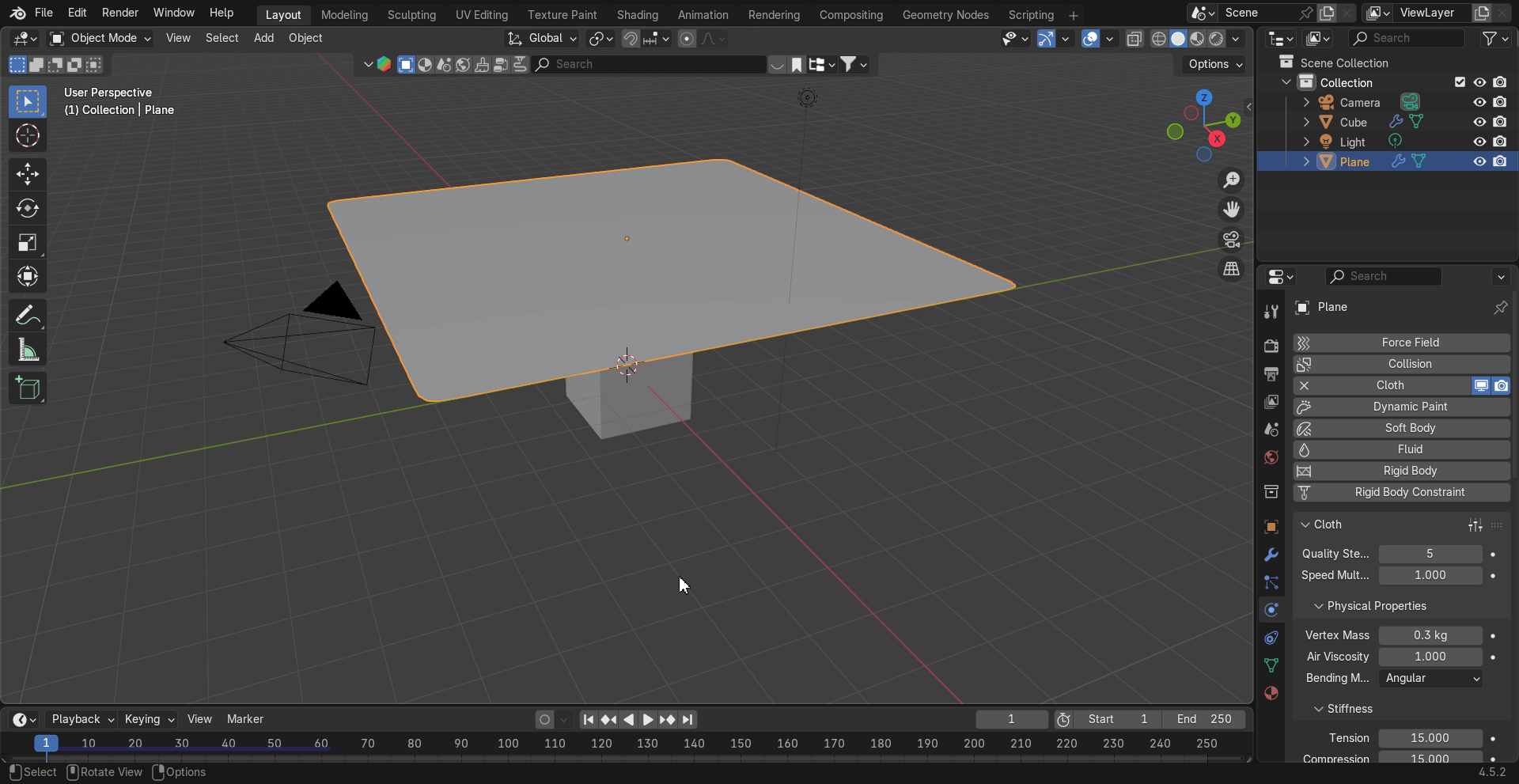Open the Tool properties tab
The width and height of the screenshot is (1519, 784).
tap(1271, 312)
